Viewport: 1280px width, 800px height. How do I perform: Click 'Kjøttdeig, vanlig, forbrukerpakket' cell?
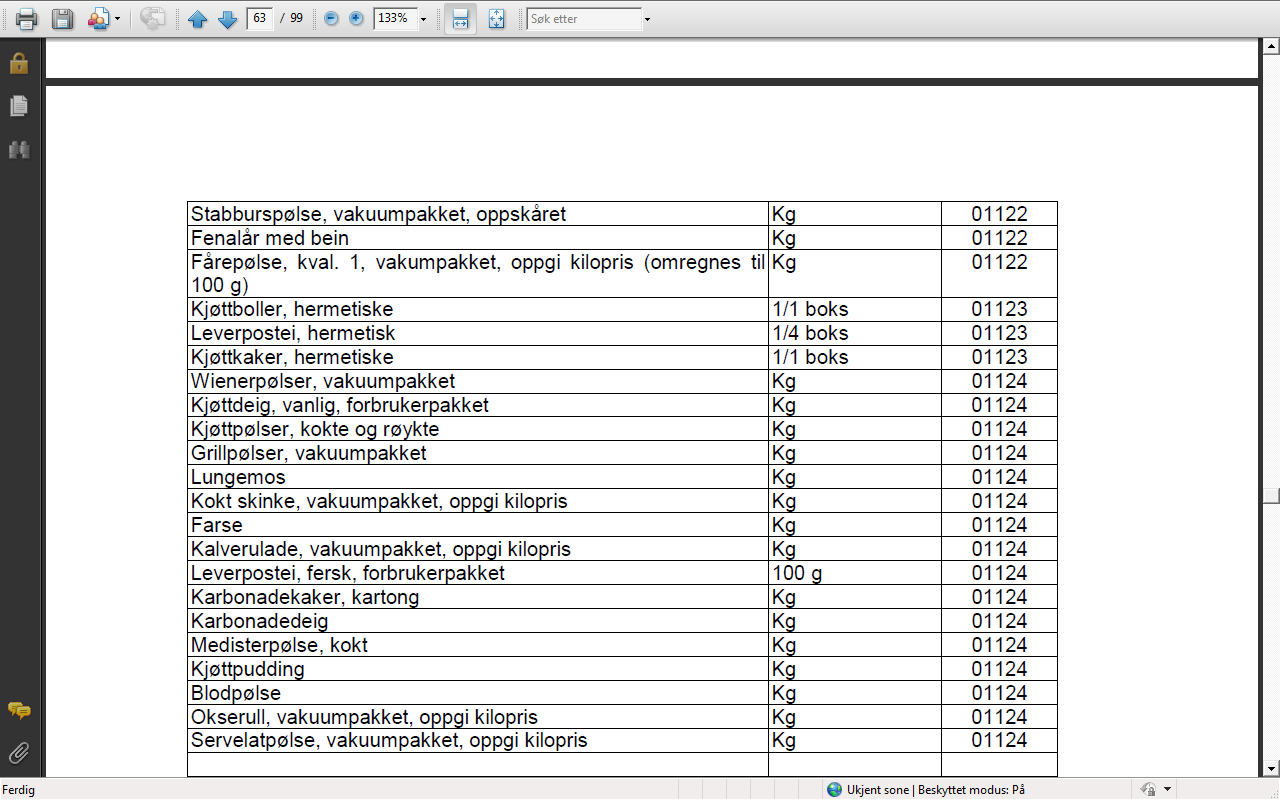478,405
